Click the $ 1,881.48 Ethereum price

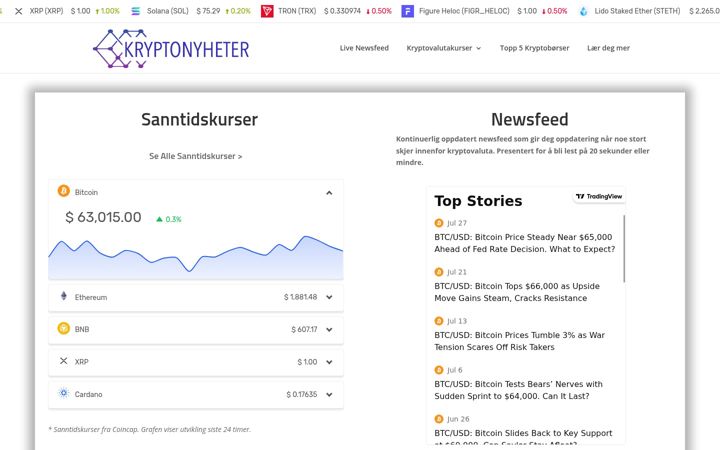[x=300, y=297]
